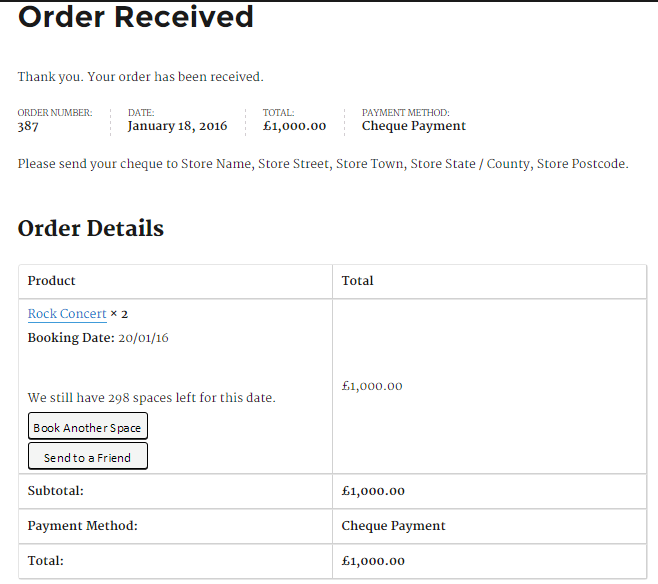
Task: Click the Send to a Friend button
Action: tap(88, 456)
